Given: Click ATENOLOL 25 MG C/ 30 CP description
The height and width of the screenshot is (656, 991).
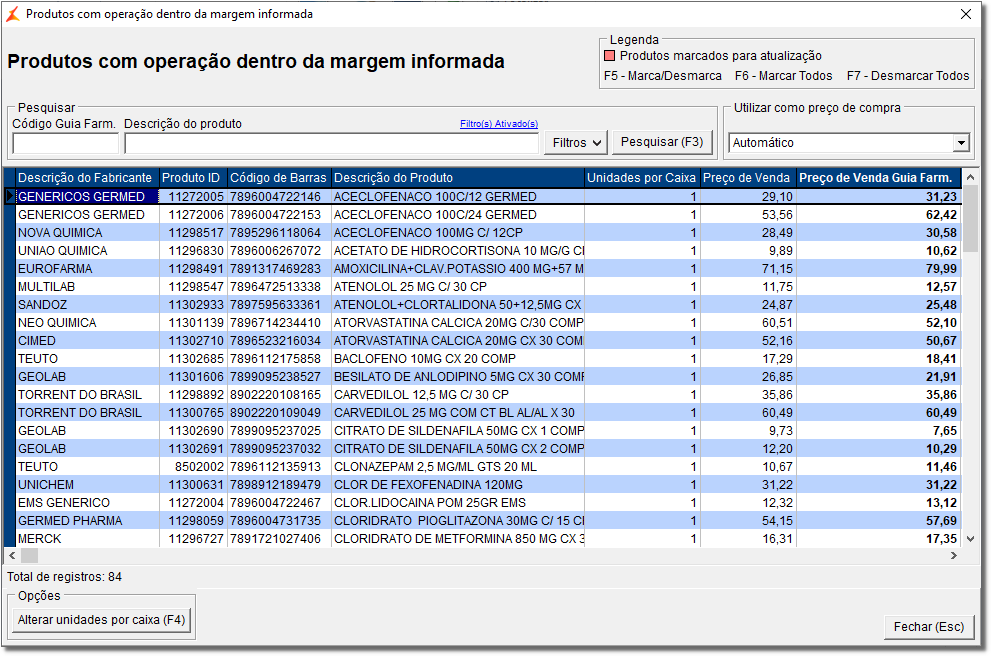Looking at the screenshot, I should (410, 287).
